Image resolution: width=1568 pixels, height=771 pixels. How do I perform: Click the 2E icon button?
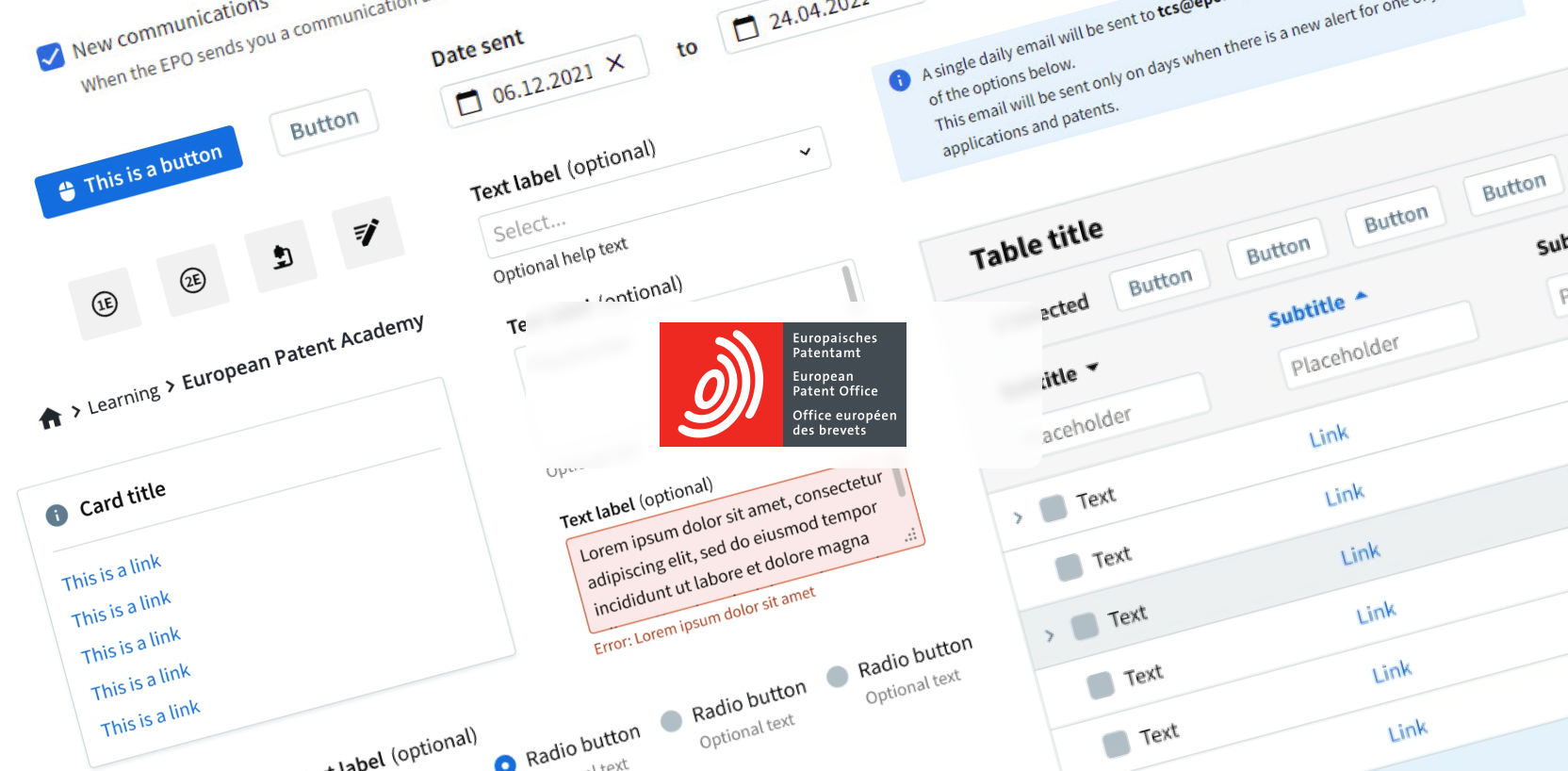pyautogui.click(x=192, y=280)
